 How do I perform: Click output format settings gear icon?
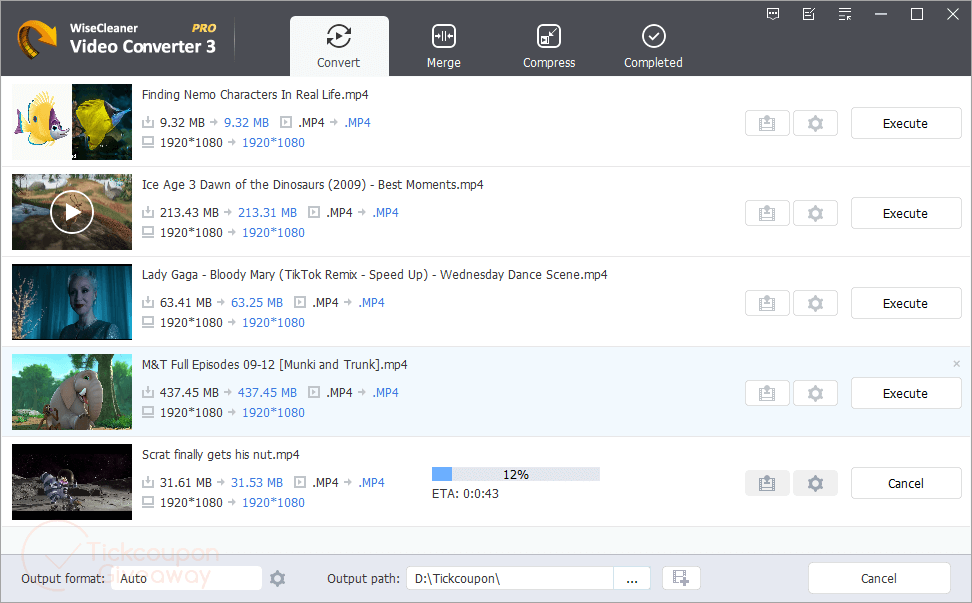pyautogui.click(x=278, y=578)
